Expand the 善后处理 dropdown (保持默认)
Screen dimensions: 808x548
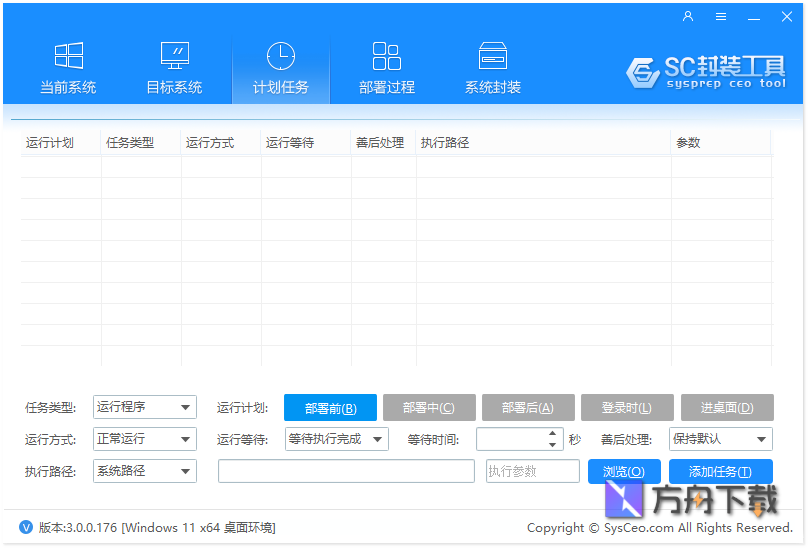point(721,439)
